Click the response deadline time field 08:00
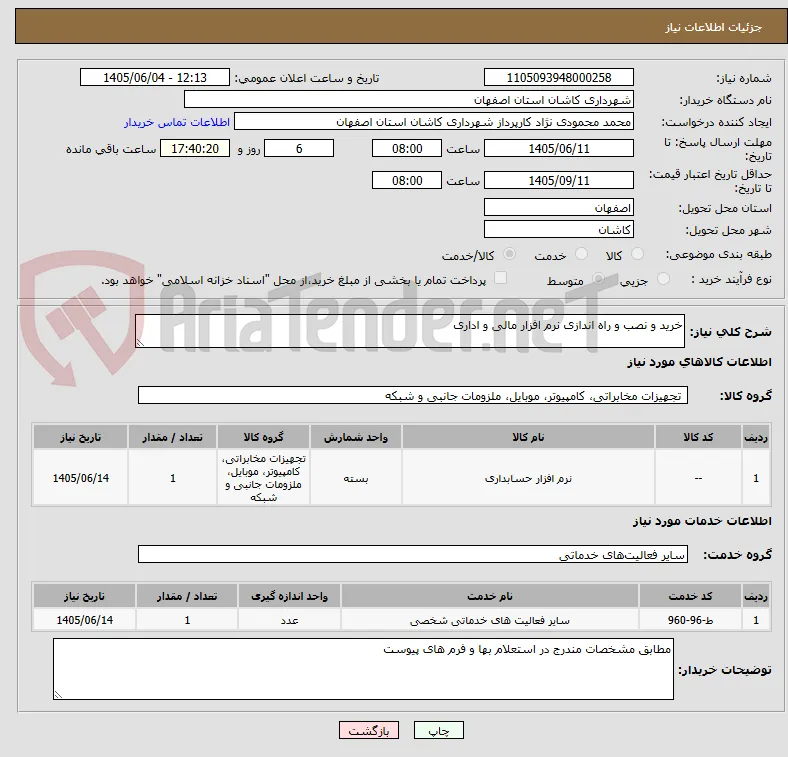Image resolution: width=788 pixels, height=757 pixels. click(x=407, y=148)
